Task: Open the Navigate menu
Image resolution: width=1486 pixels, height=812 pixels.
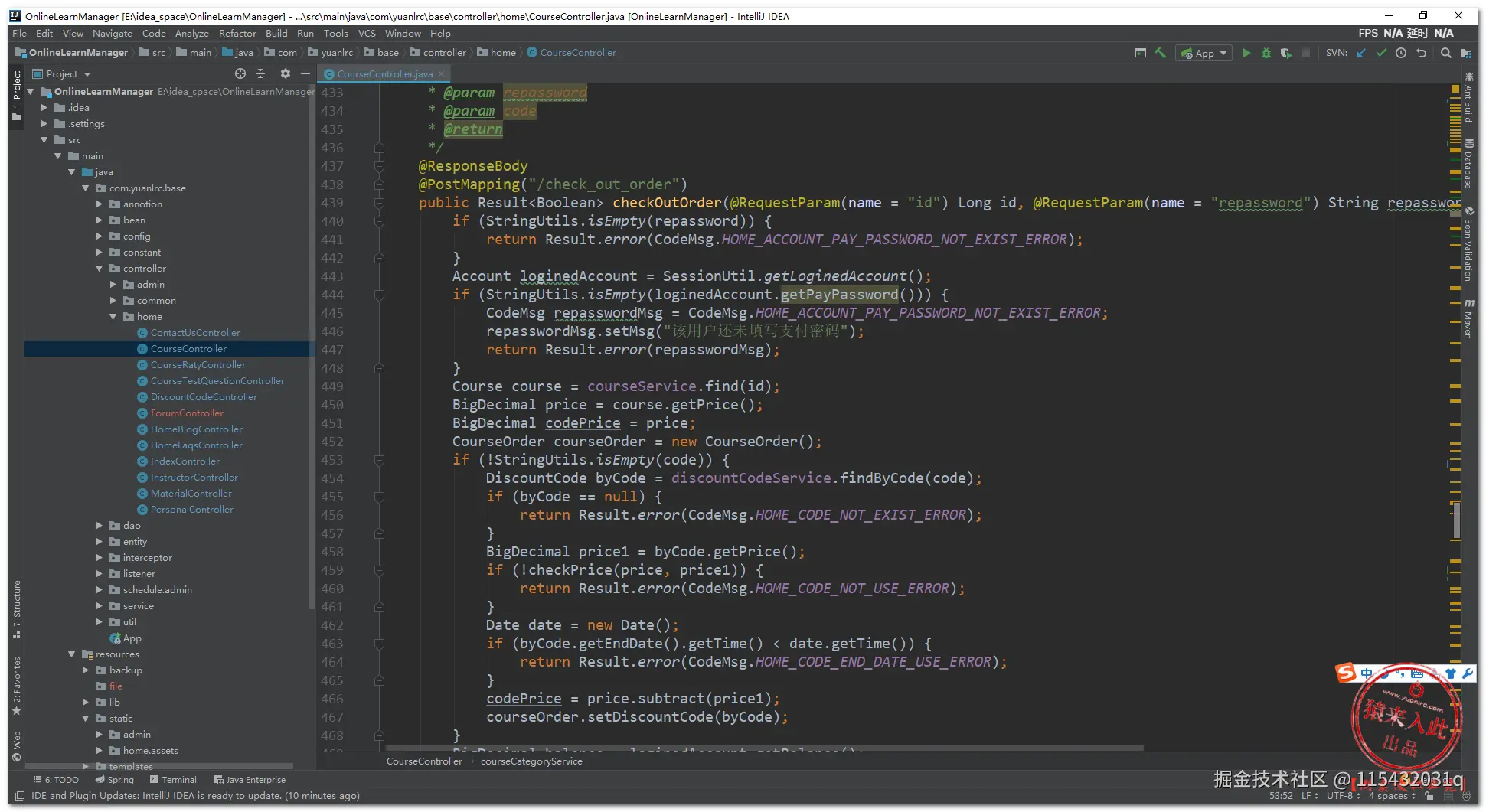Action: [113, 34]
